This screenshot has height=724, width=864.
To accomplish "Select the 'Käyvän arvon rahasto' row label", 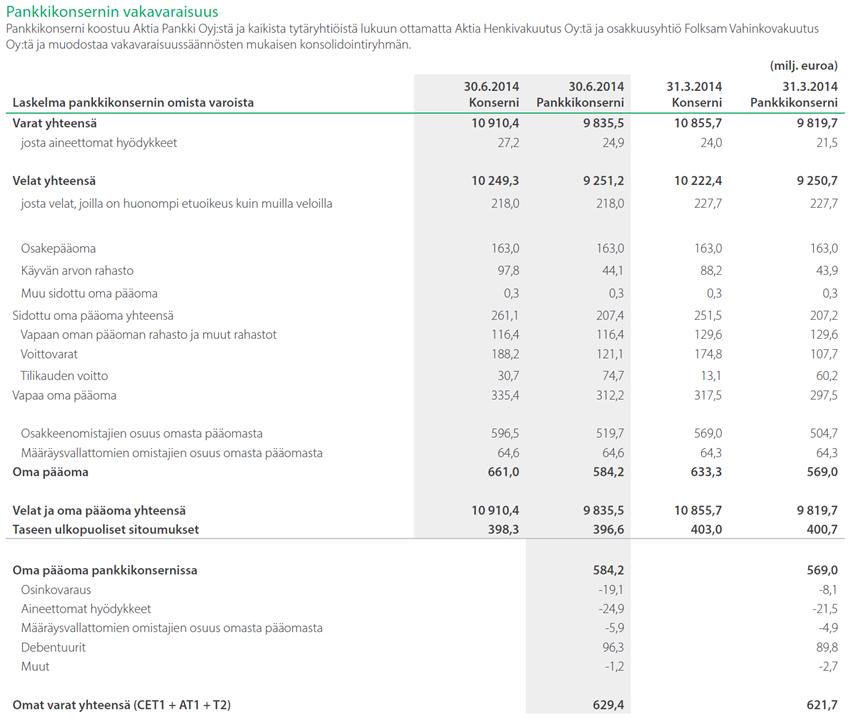I will (x=77, y=271).
